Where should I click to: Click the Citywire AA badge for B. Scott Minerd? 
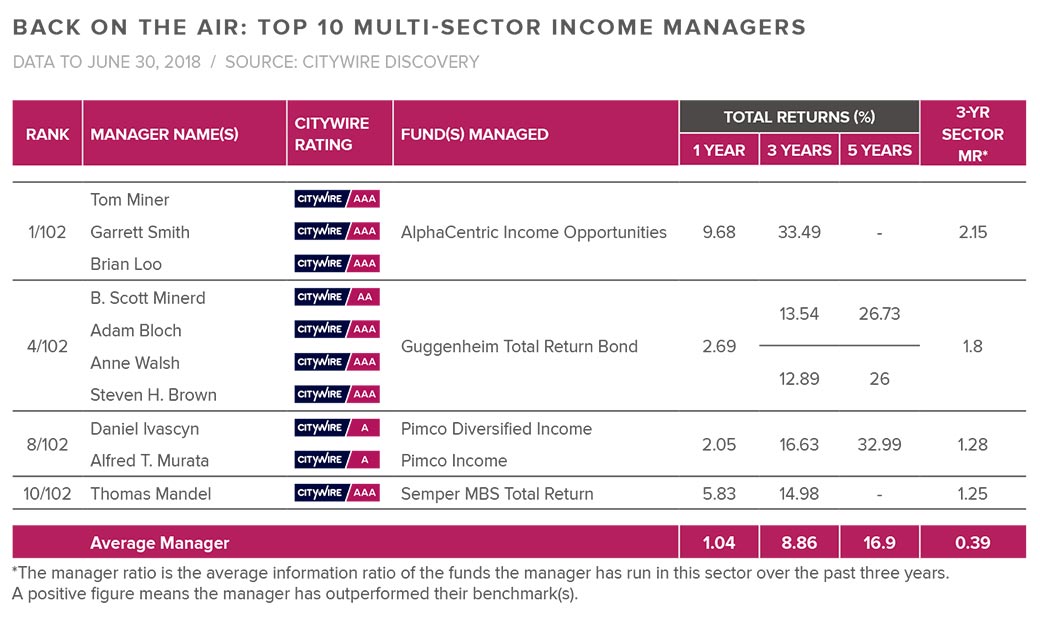337,297
